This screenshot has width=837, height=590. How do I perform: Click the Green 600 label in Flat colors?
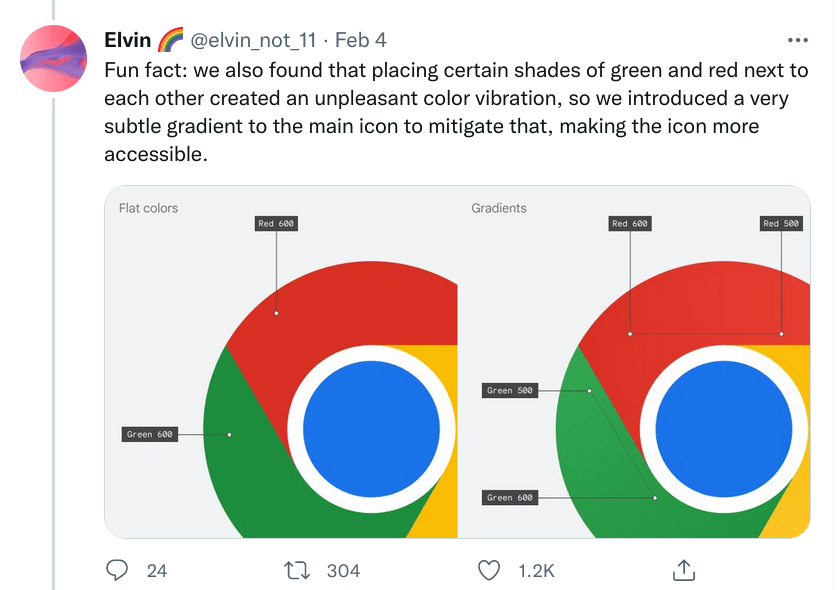click(x=149, y=434)
